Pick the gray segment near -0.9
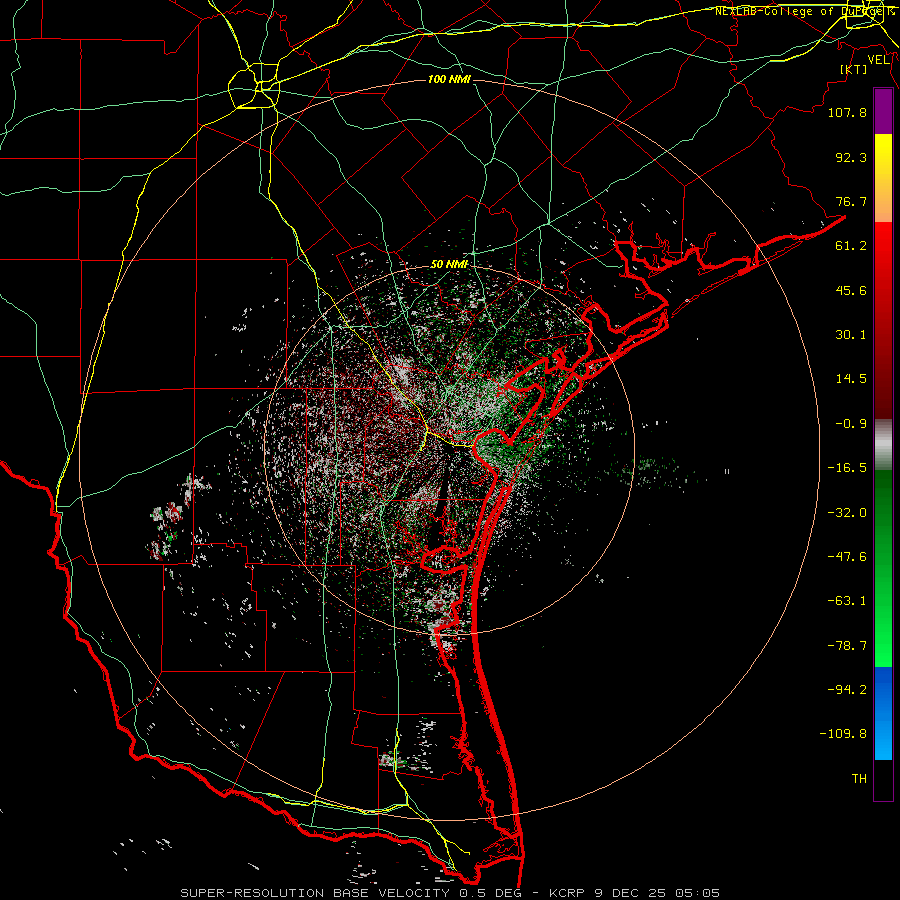 (x=883, y=445)
